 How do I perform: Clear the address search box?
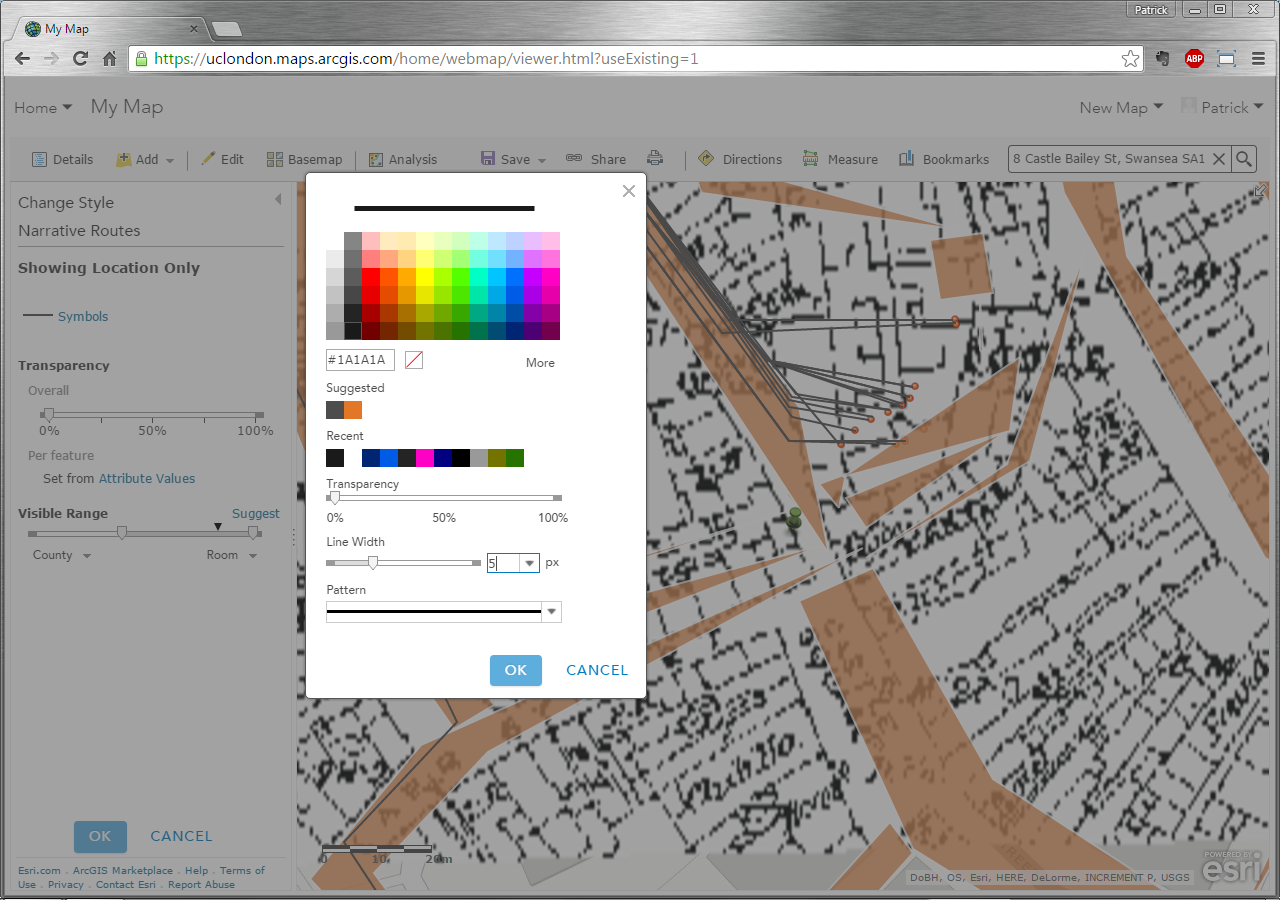(1219, 158)
